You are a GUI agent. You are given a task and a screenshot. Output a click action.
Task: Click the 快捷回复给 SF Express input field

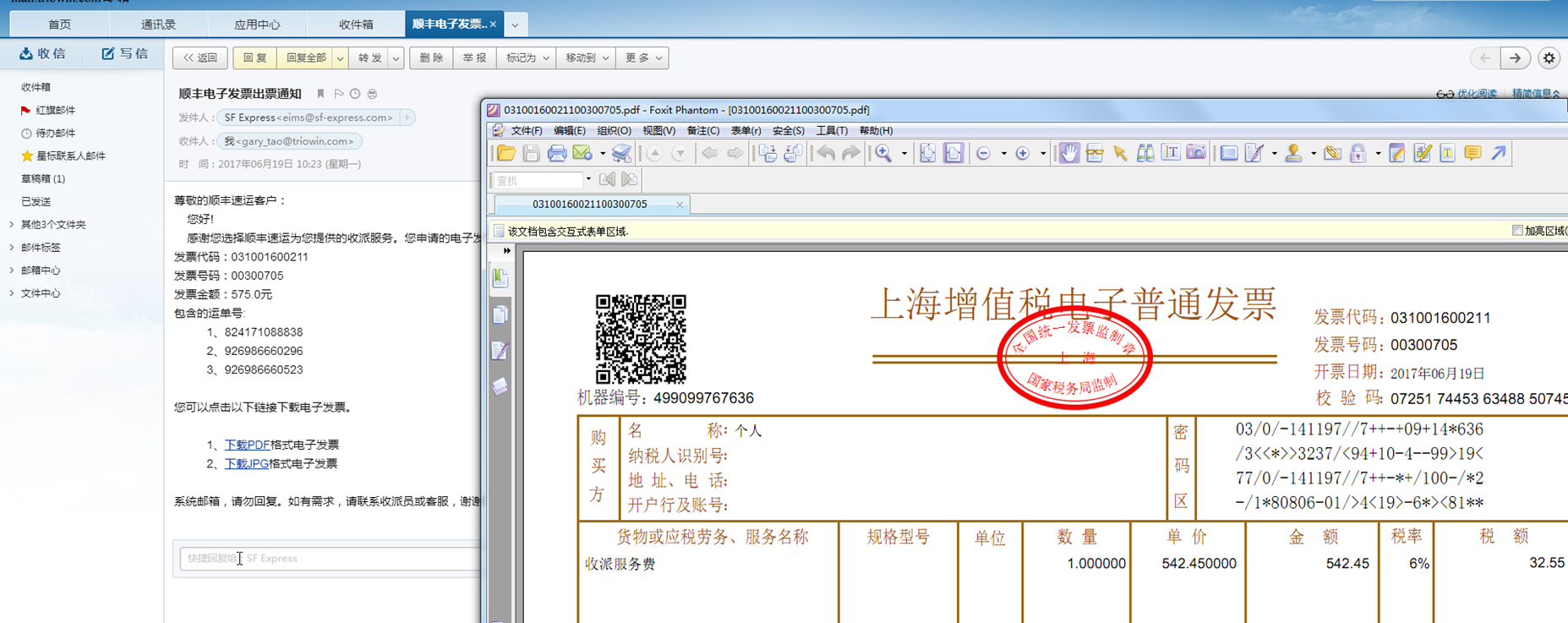(330, 559)
